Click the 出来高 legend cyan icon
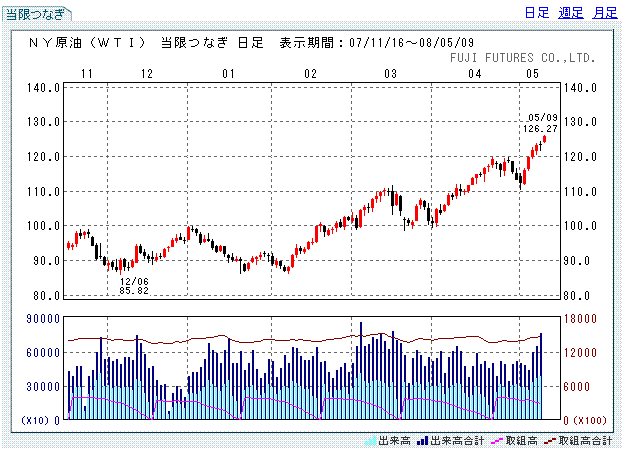 point(370,440)
